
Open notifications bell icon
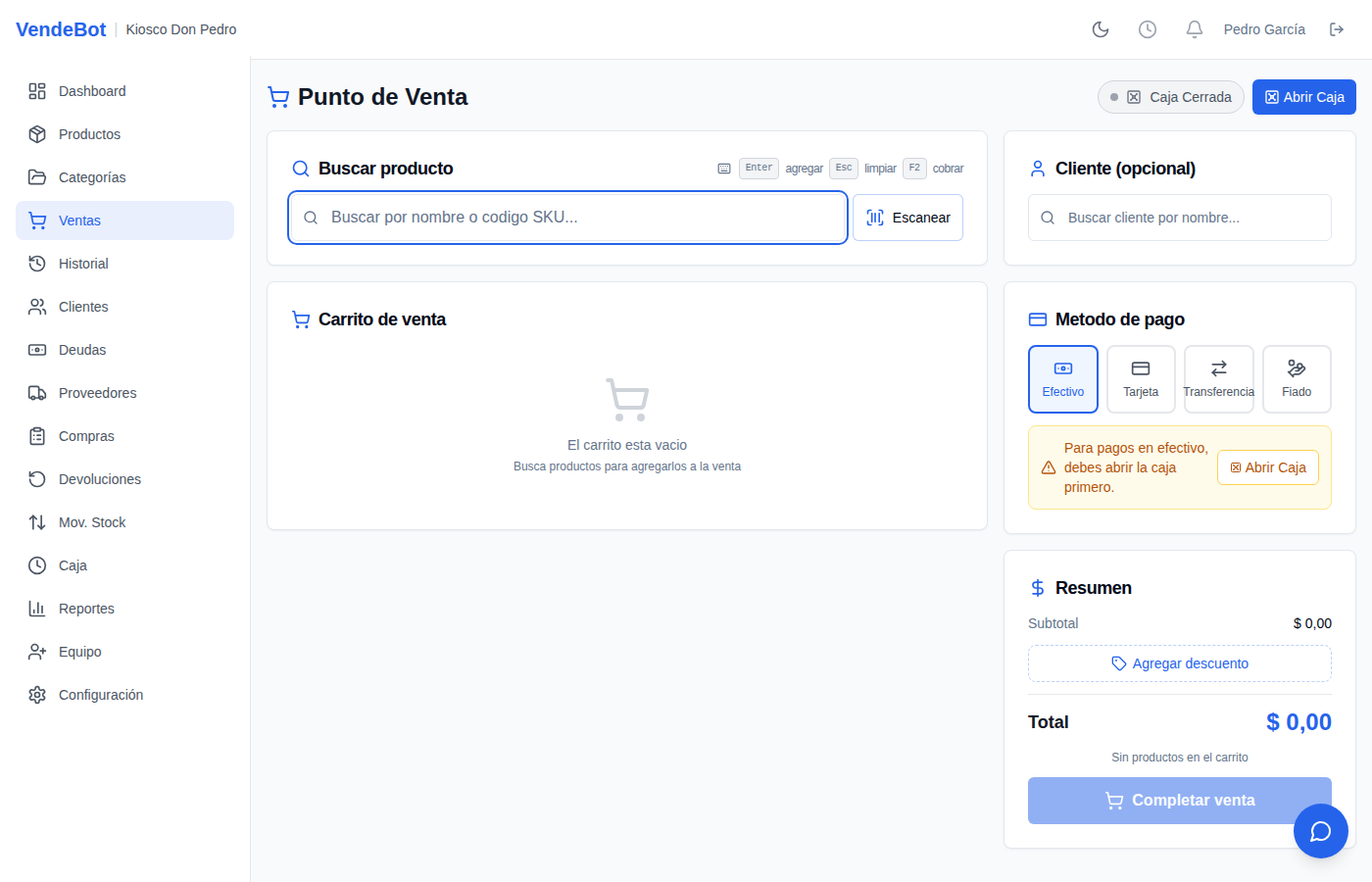pos(1195,29)
